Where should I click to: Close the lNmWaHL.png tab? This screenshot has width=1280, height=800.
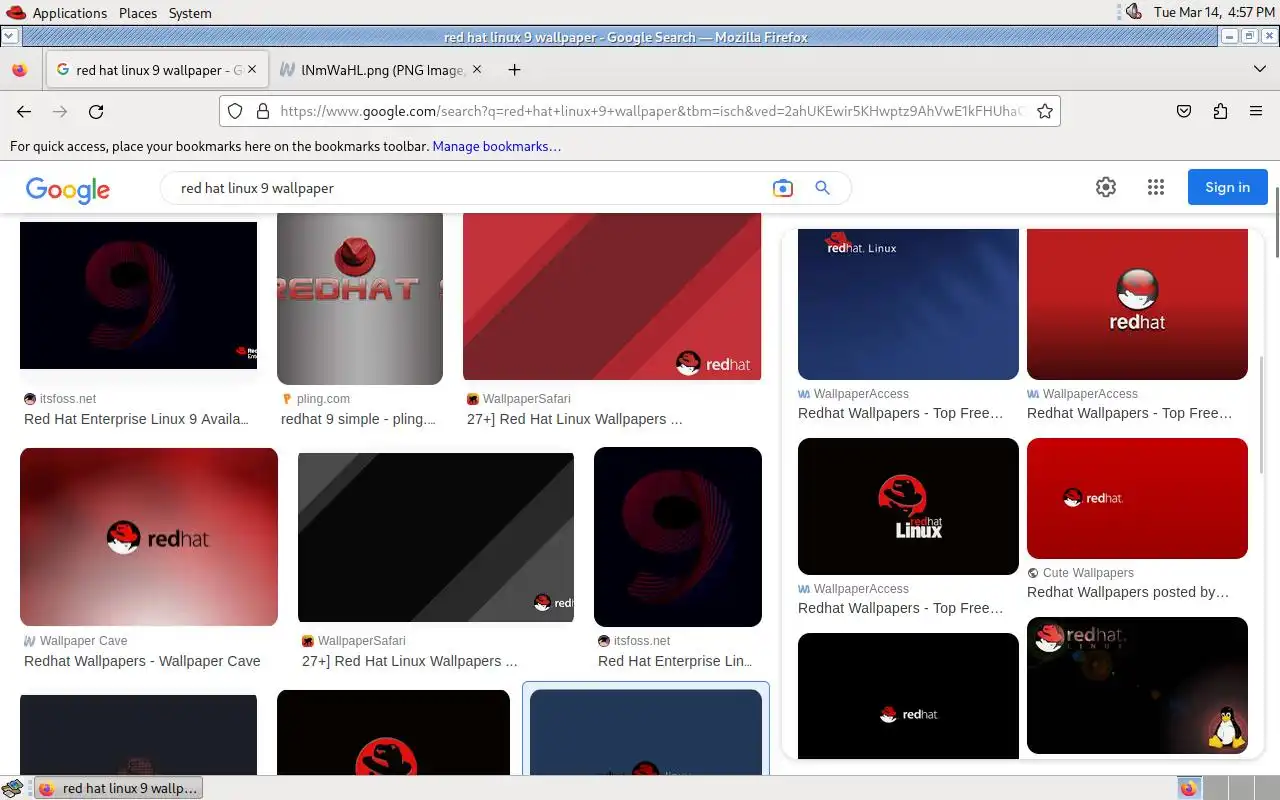coord(477,70)
